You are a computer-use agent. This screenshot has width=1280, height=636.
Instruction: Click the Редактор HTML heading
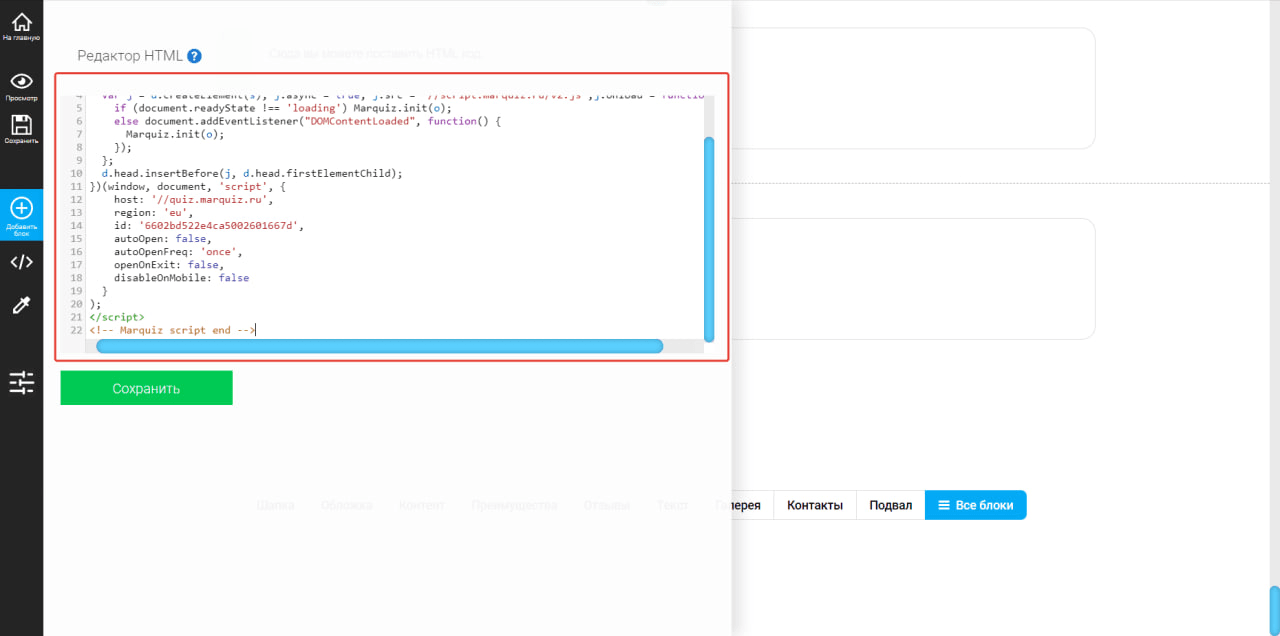pyautogui.click(x=130, y=56)
